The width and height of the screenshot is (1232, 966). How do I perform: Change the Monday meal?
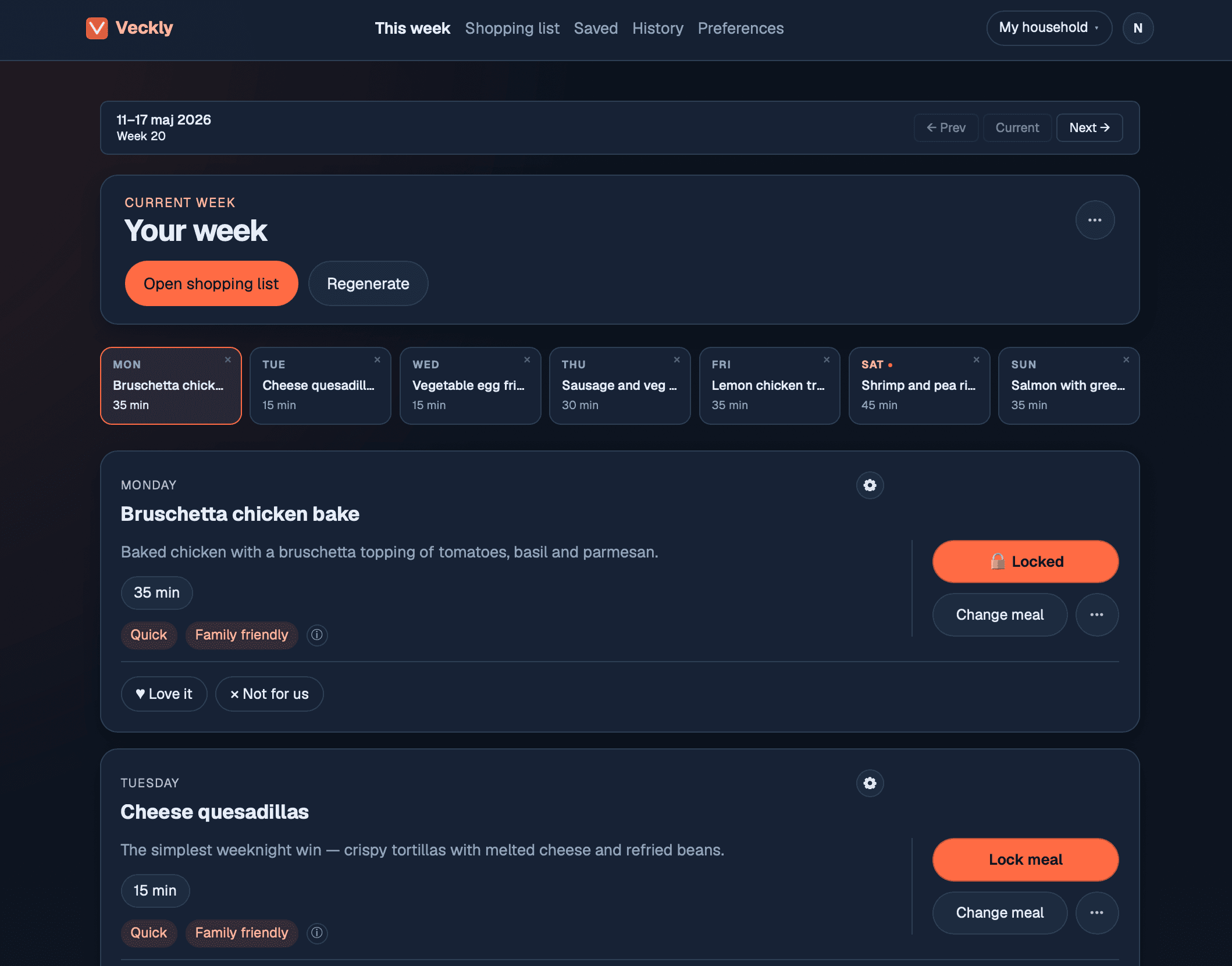[x=1000, y=615]
